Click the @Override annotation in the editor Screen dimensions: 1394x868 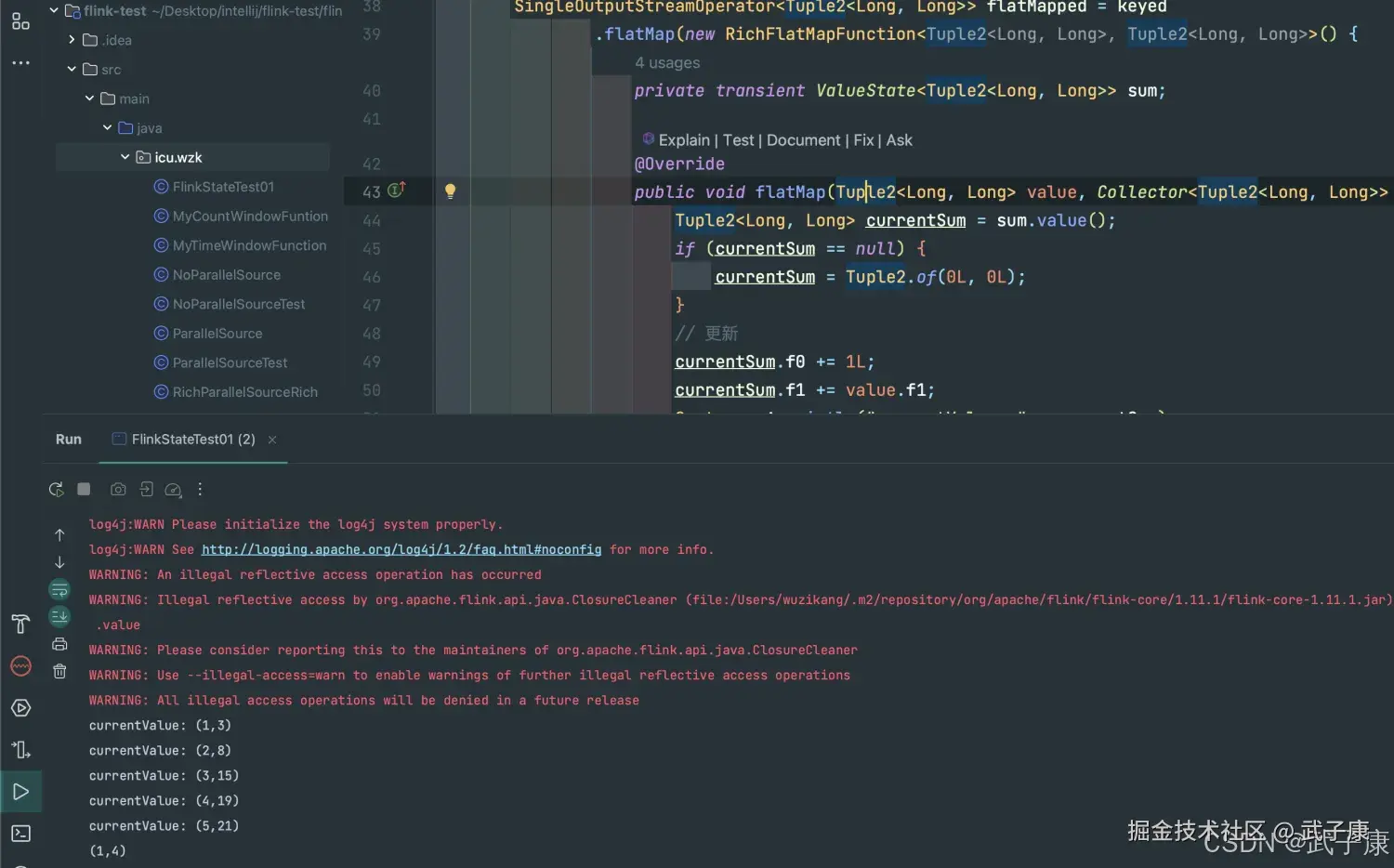[679, 164]
